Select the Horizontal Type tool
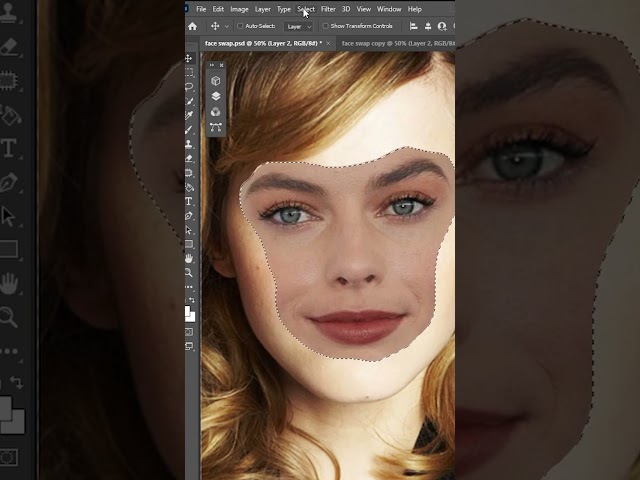This screenshot has width=640, height=480. click(x=189, y=201)
